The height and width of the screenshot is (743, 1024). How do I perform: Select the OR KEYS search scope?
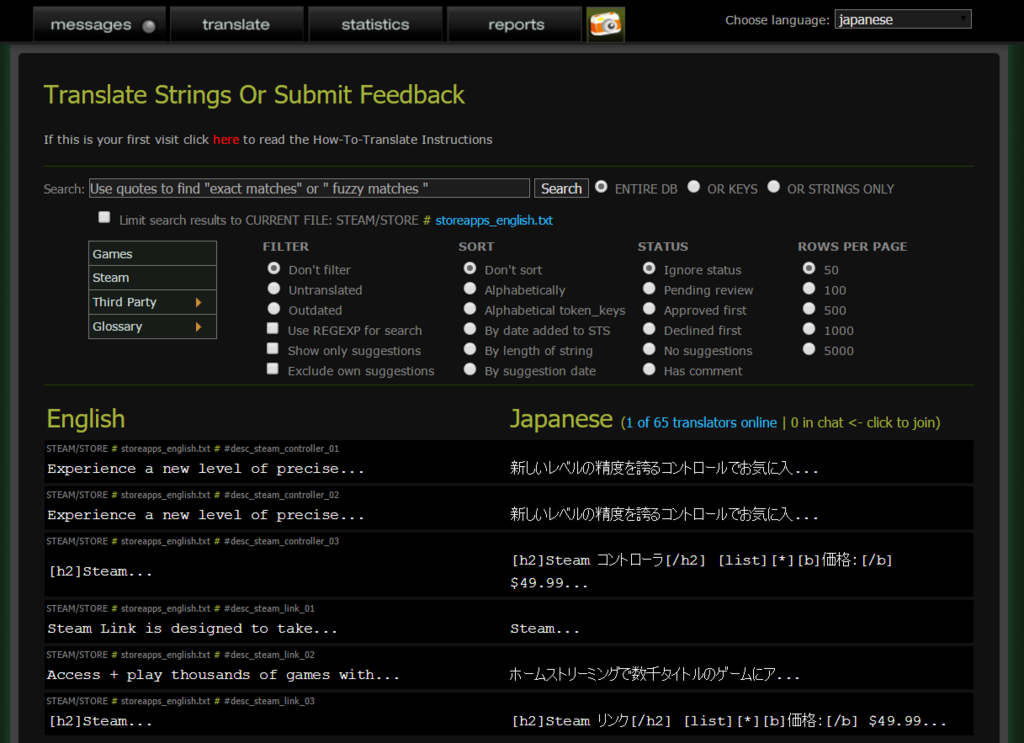click(x=694, y=187)
